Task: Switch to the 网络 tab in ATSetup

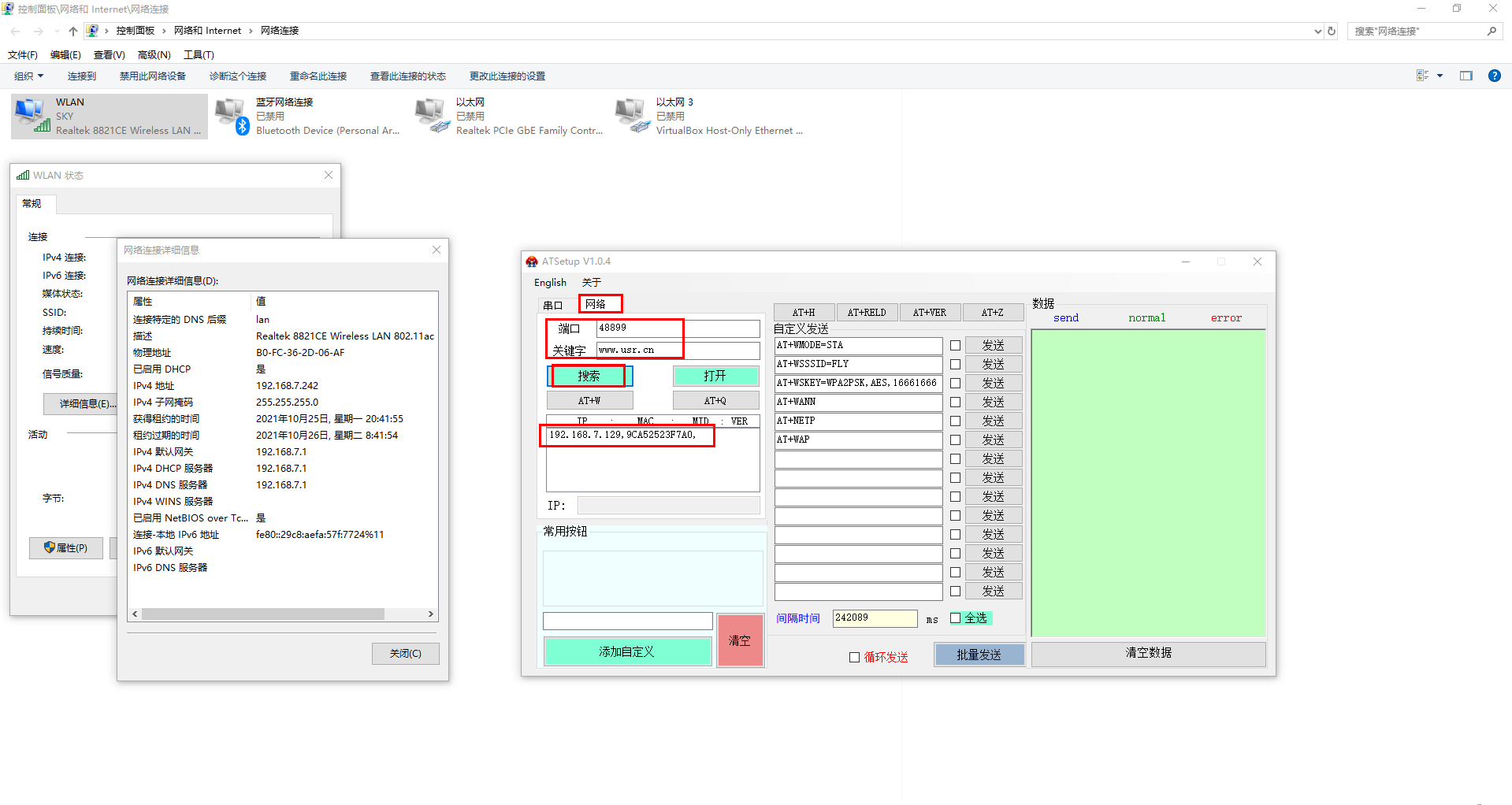Action: coord(596,304)
